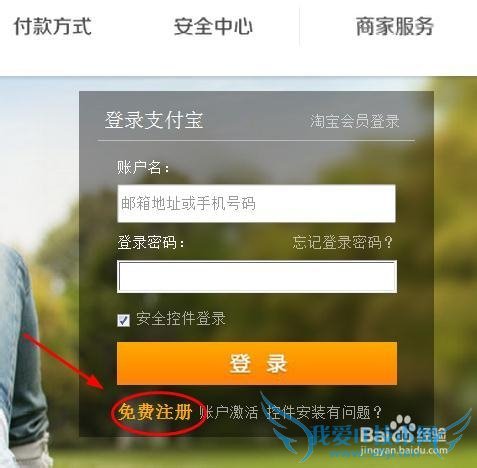The image size is (477, 468).
Task: Open the 账户激活 link
Action: pos(228,413)
